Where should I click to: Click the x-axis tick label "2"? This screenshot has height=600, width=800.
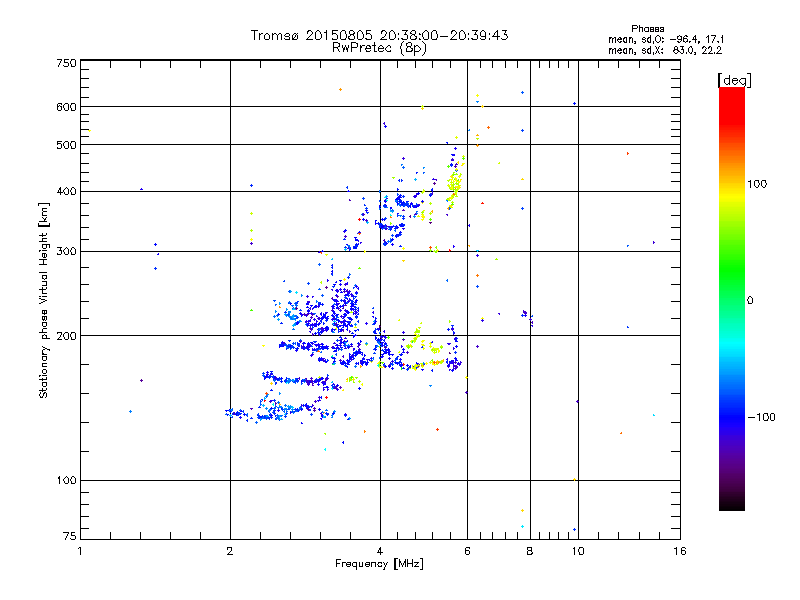click(x=230, y=551)
